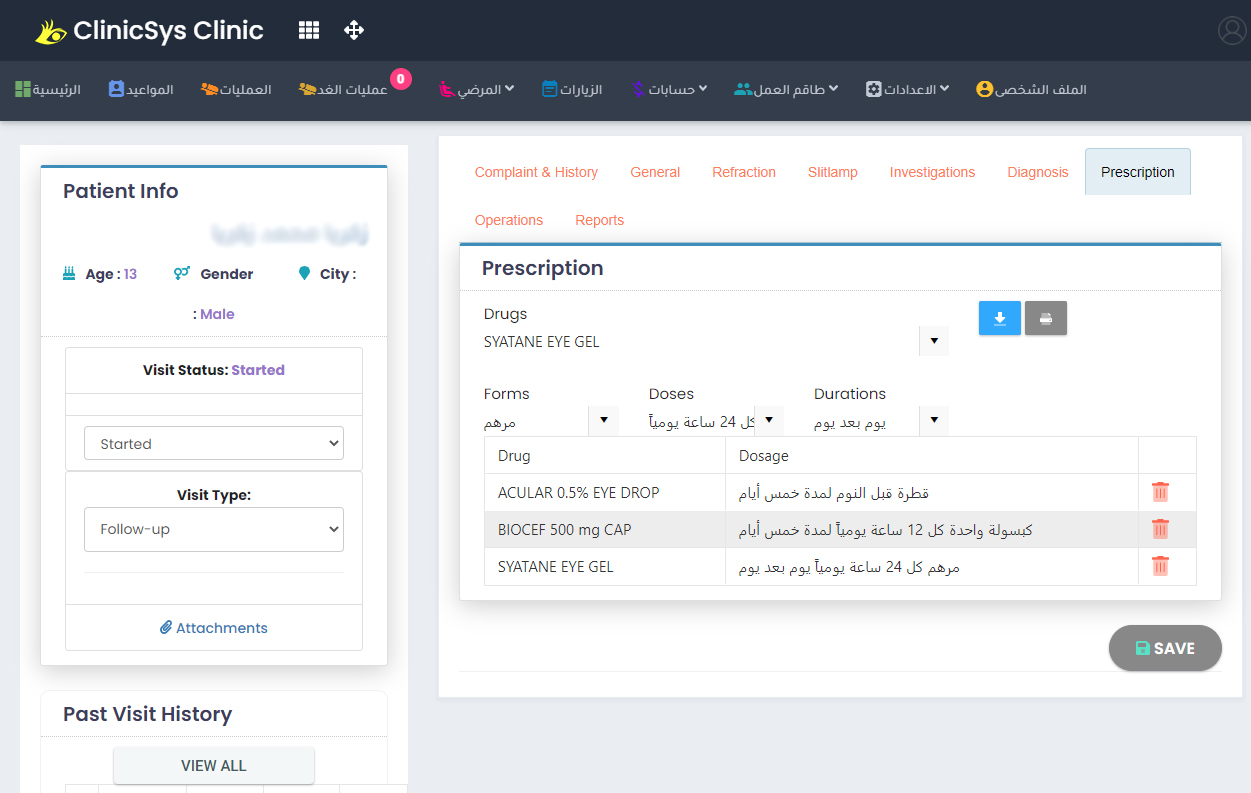The height and width of the screenshot is (793, 1251).
Task: Open the Forms dropdown list
Action: [x=603, y=421]
